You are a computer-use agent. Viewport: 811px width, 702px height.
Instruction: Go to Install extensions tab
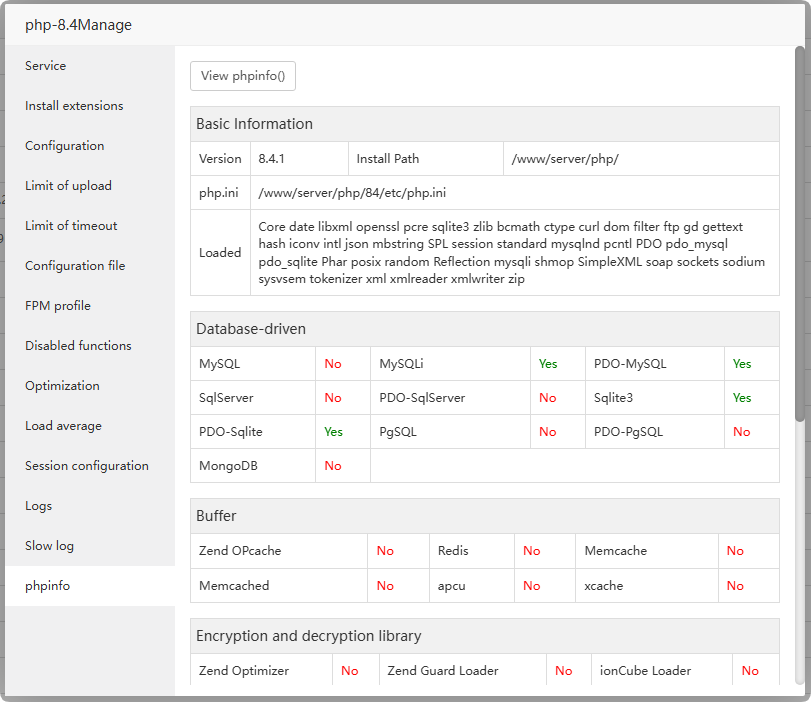74,106
